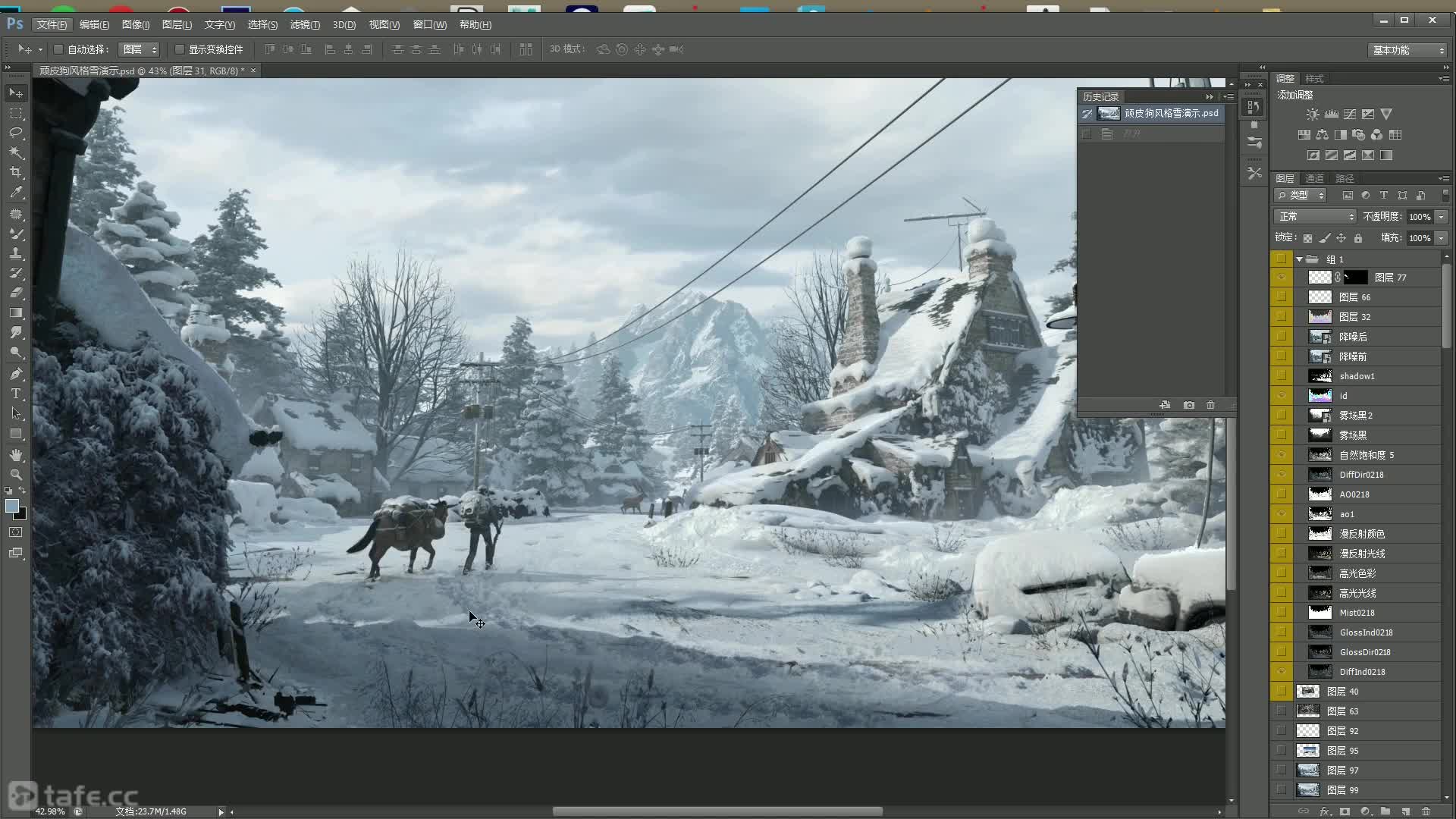
Task: Select the Magic Wand tool
Action: click(x=16, y=152)
